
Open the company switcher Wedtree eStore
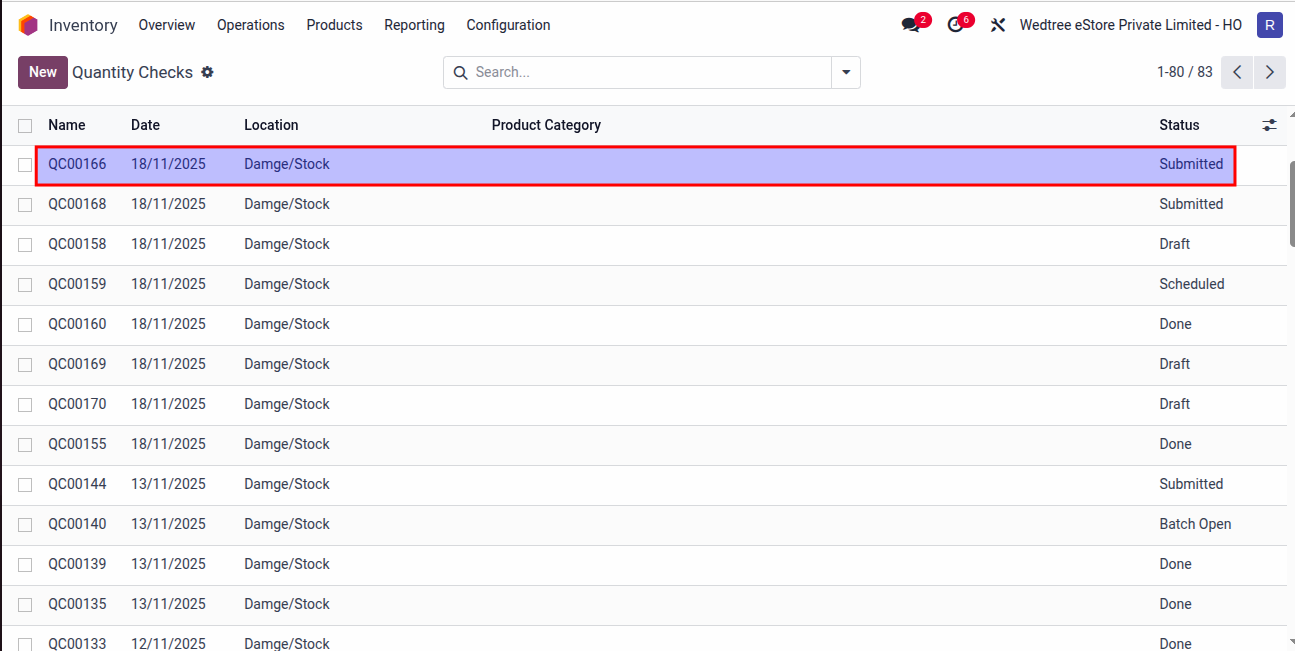[x=1130, y=25]
